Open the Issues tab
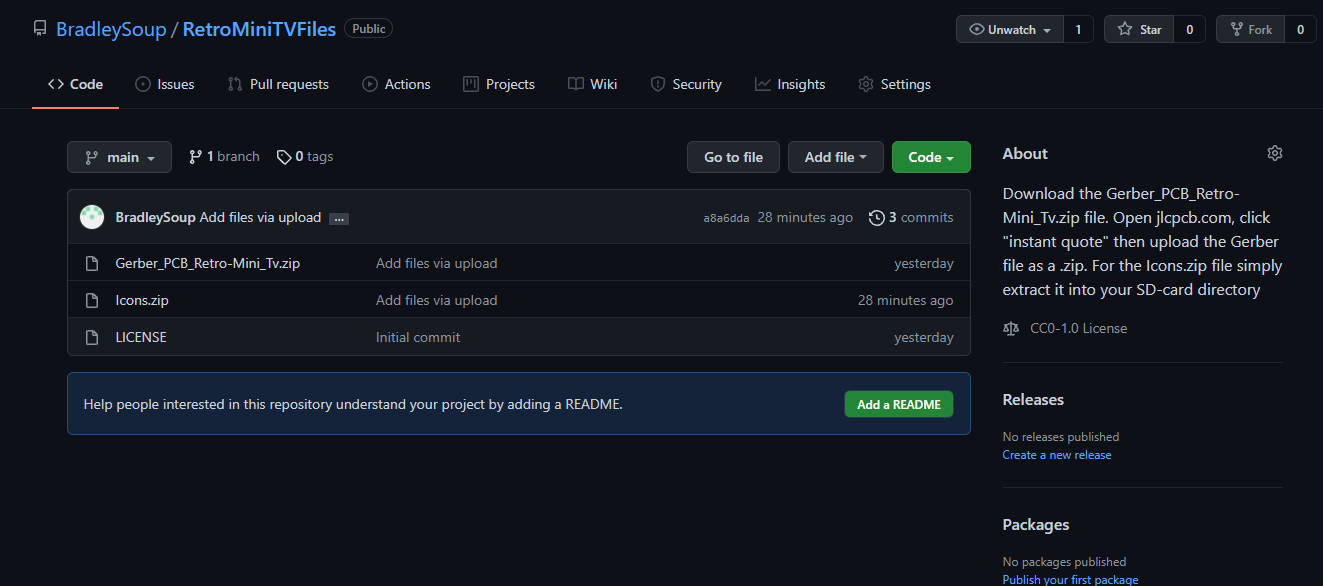 [165, 84]
